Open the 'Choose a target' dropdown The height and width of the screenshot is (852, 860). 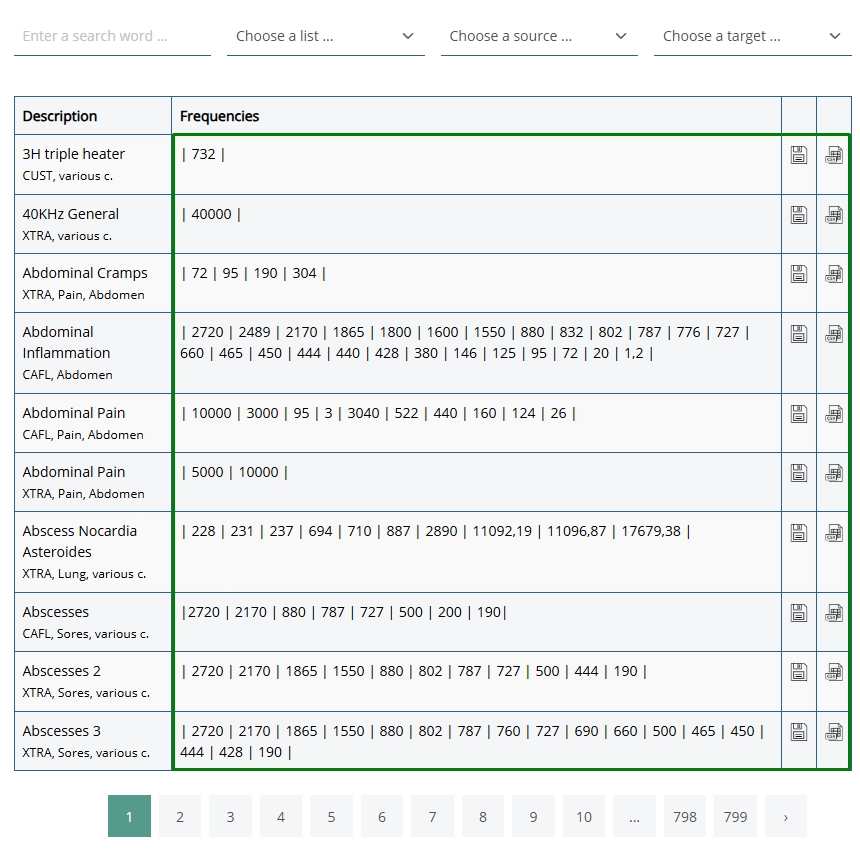[x=752, y=36]
